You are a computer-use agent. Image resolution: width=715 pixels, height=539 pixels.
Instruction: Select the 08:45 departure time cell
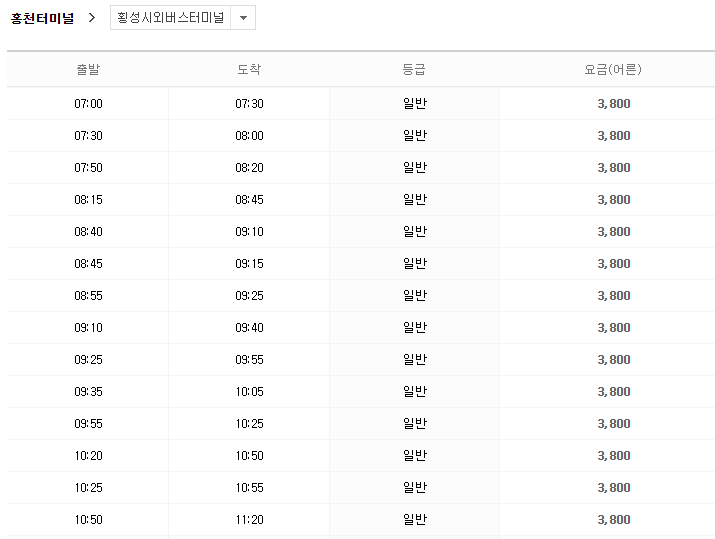tap(88, 264)
